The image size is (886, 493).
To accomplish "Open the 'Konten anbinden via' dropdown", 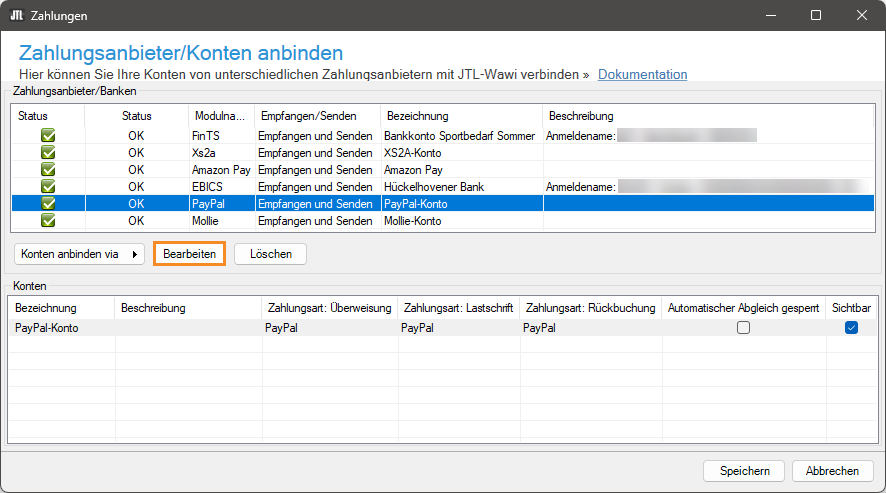I will (x=79, y=254).
